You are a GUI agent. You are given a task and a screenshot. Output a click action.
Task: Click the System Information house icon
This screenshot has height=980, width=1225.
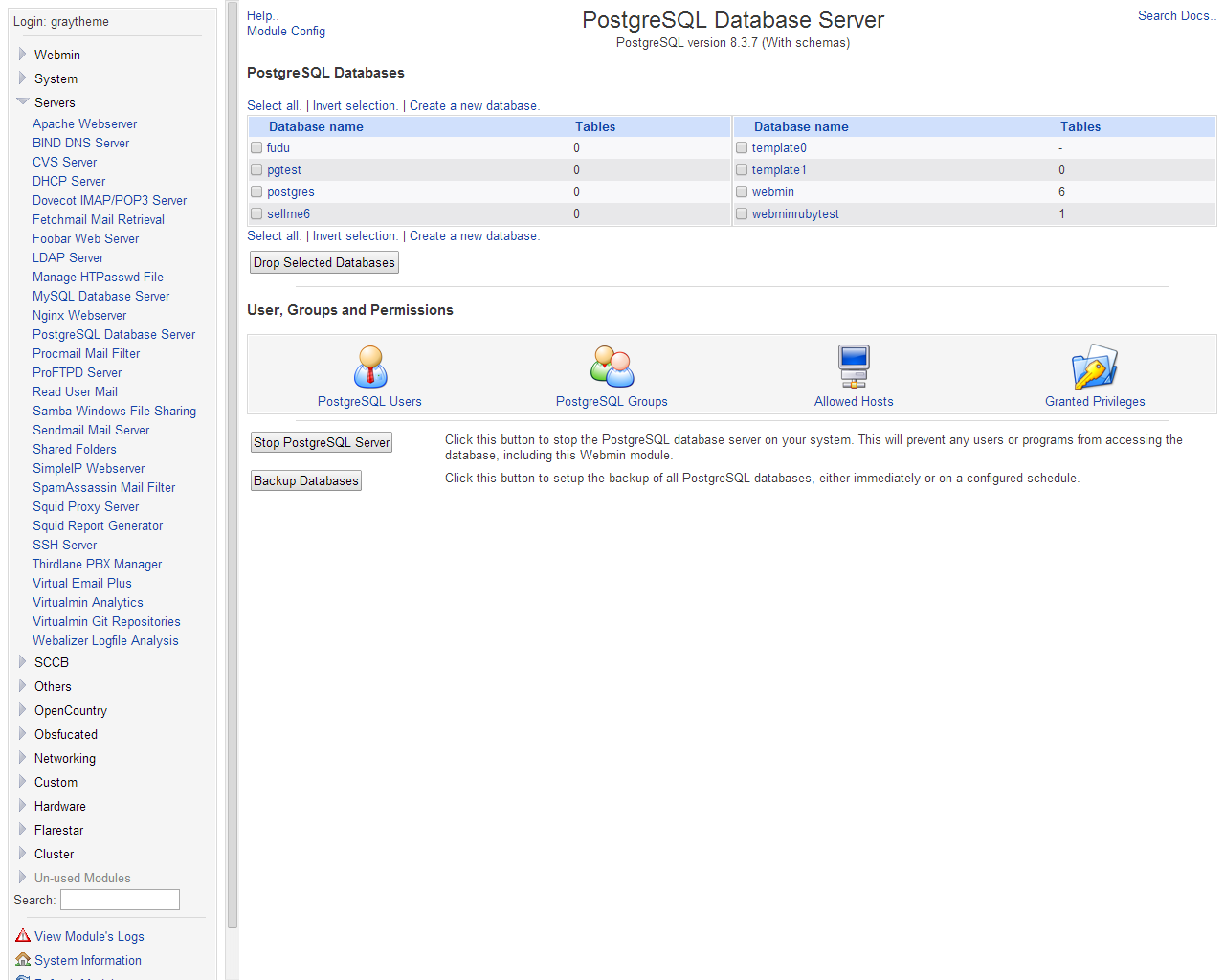pos(23,960)
